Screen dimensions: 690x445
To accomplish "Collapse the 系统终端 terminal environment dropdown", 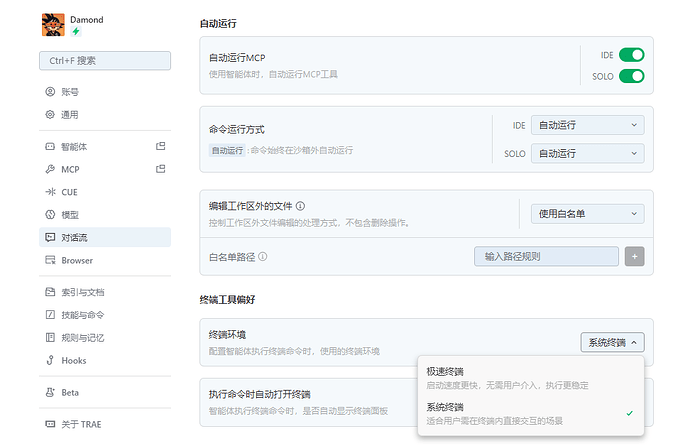I will tap(613, 342).
